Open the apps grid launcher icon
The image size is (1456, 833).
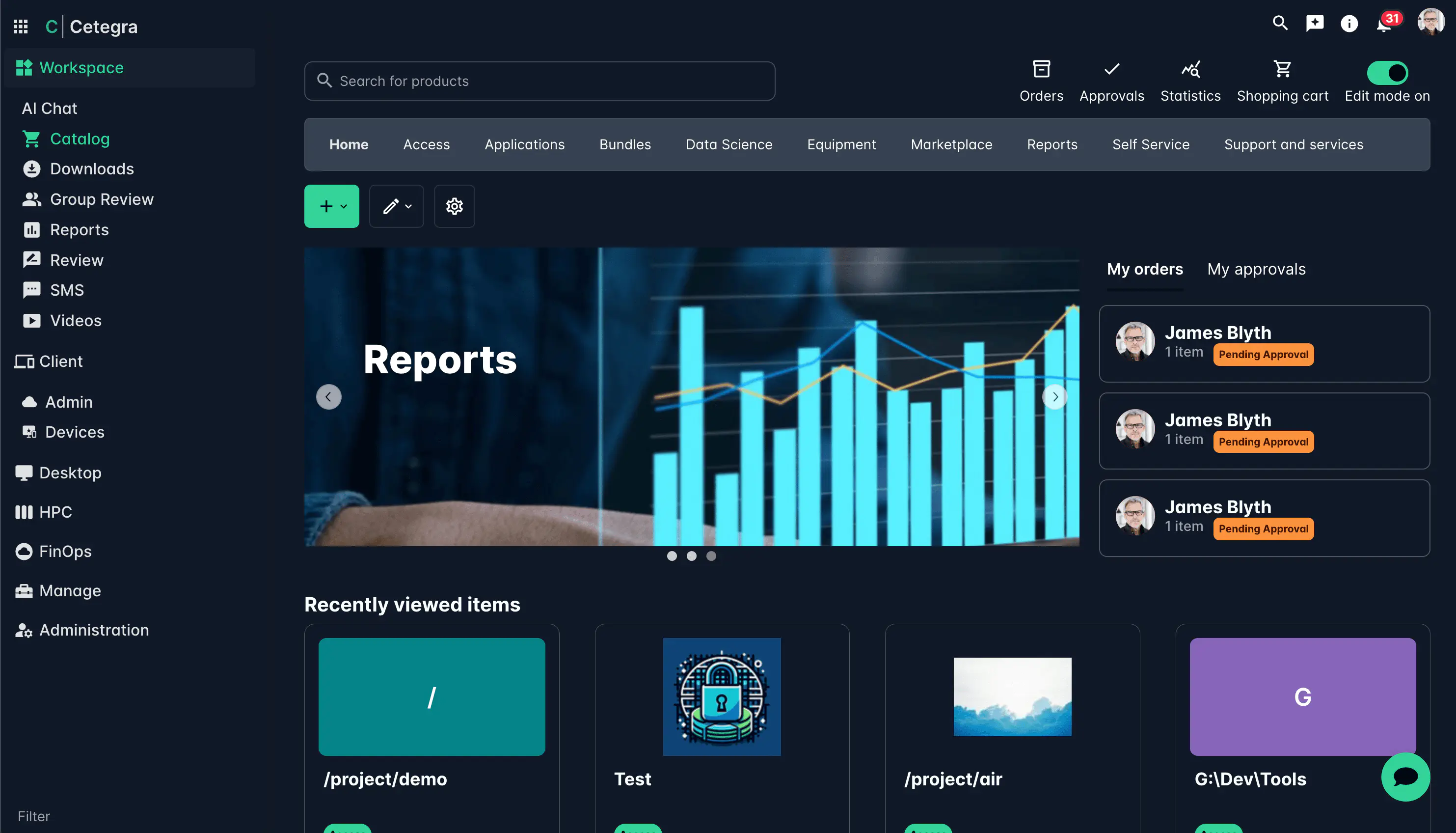point(21,27)
